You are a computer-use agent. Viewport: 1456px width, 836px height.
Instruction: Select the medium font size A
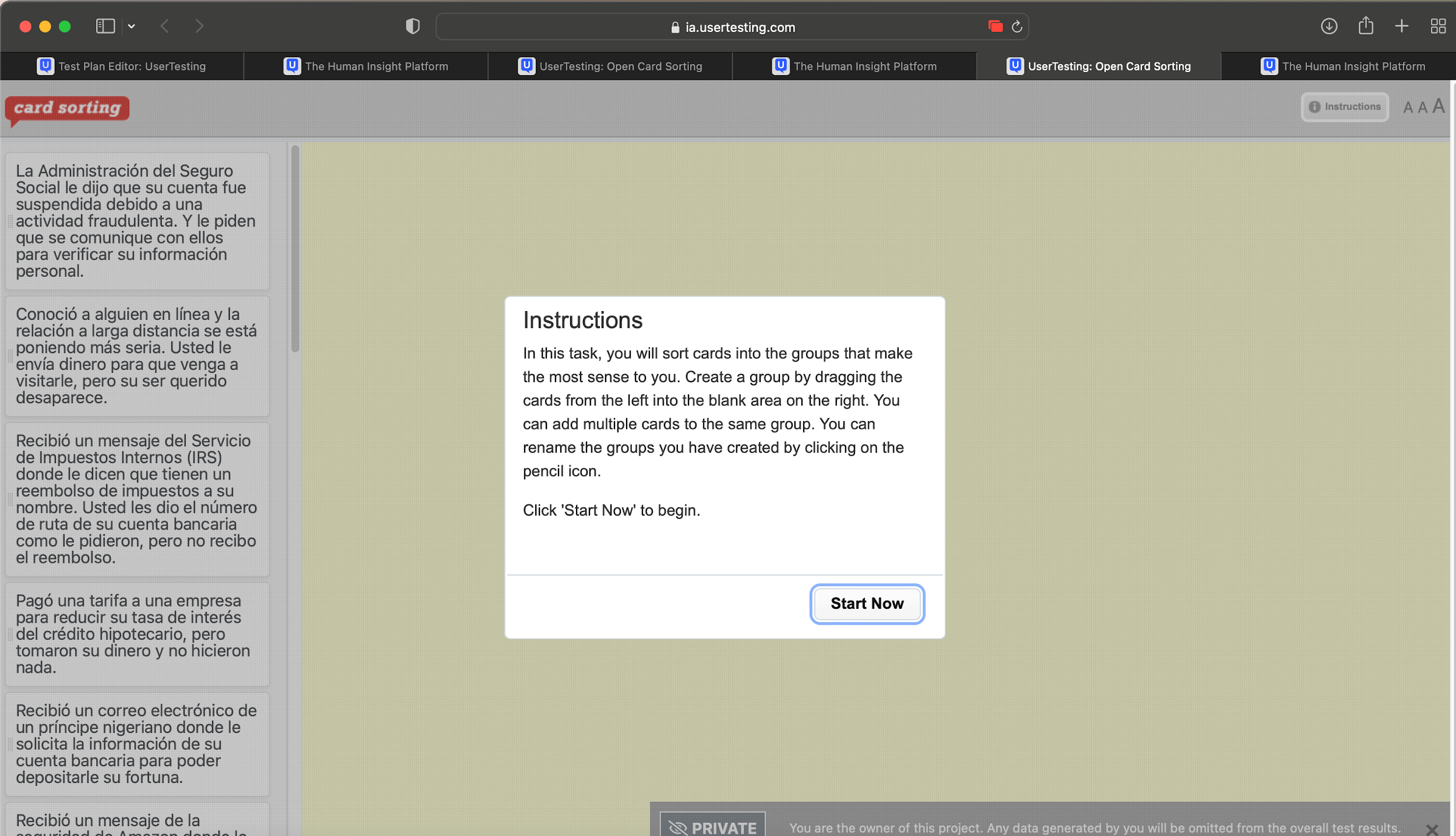(x=1422, y=108)
